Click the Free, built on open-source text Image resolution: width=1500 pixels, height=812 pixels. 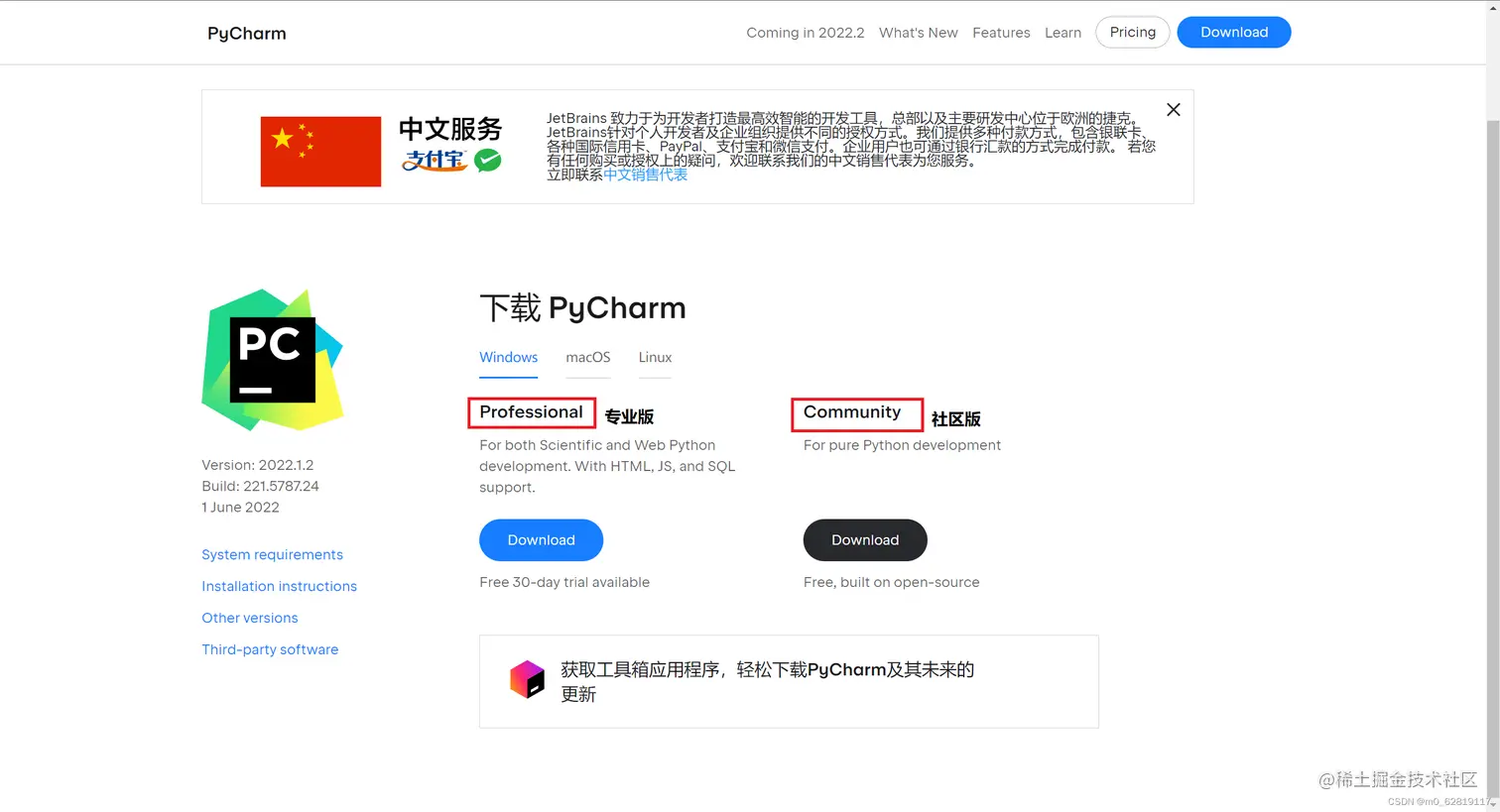coord(891,582)
